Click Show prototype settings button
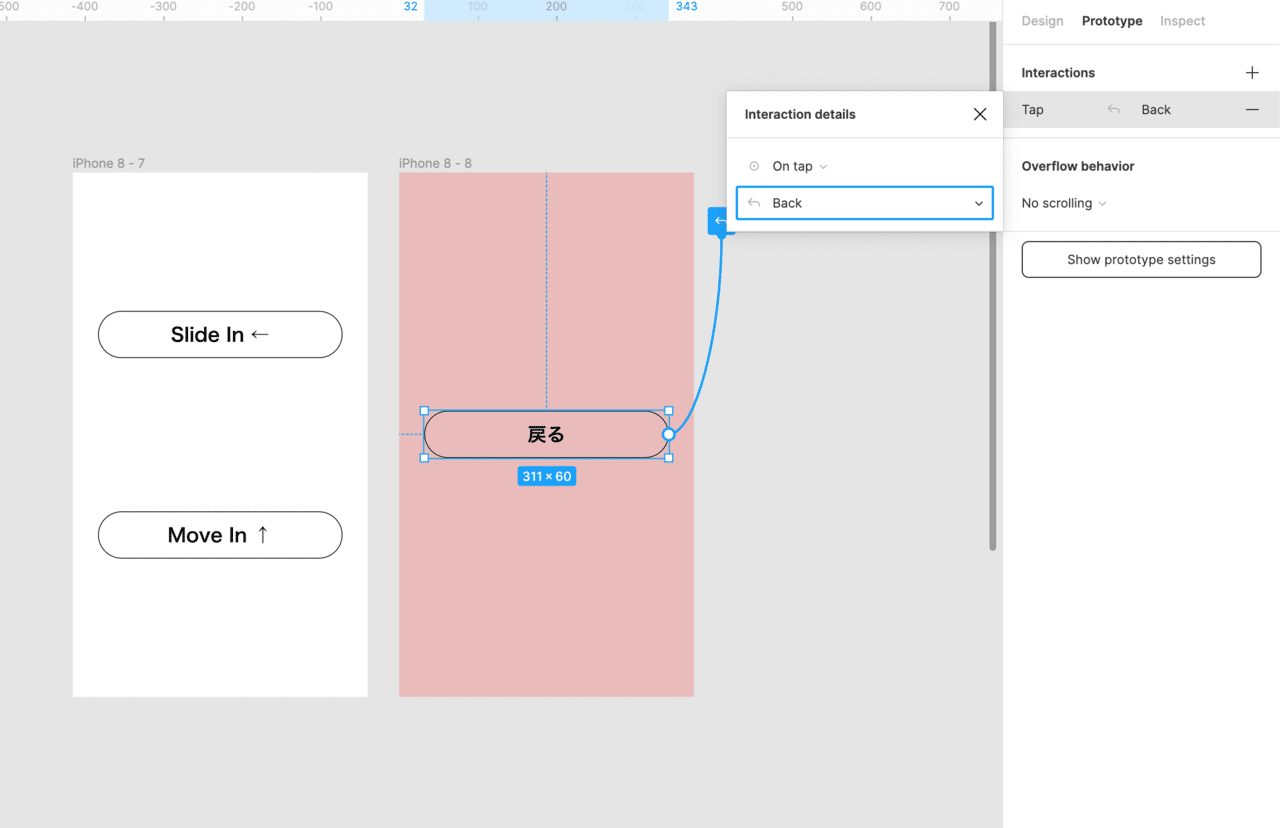Screen dimensions: 1280x828 coord(1141,259)
